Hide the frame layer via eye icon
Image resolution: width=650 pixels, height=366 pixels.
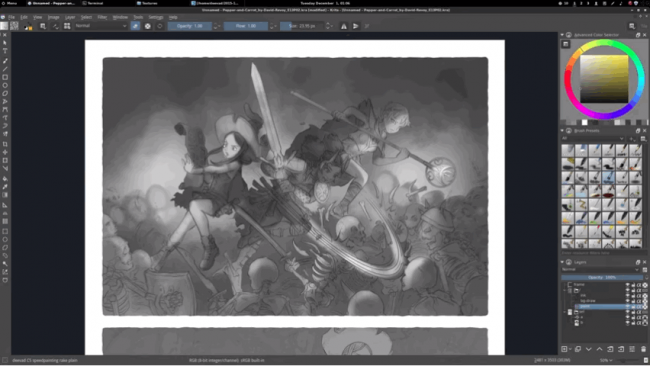click(x=627, y=285)
